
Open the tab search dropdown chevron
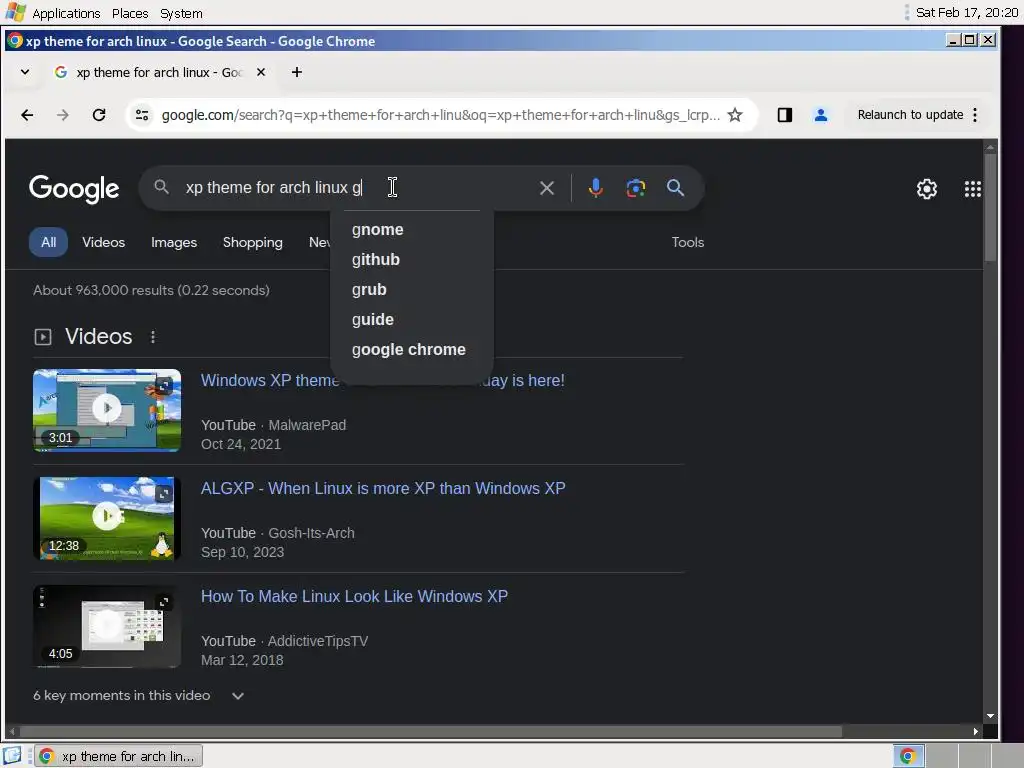click(x=25, y=72)
